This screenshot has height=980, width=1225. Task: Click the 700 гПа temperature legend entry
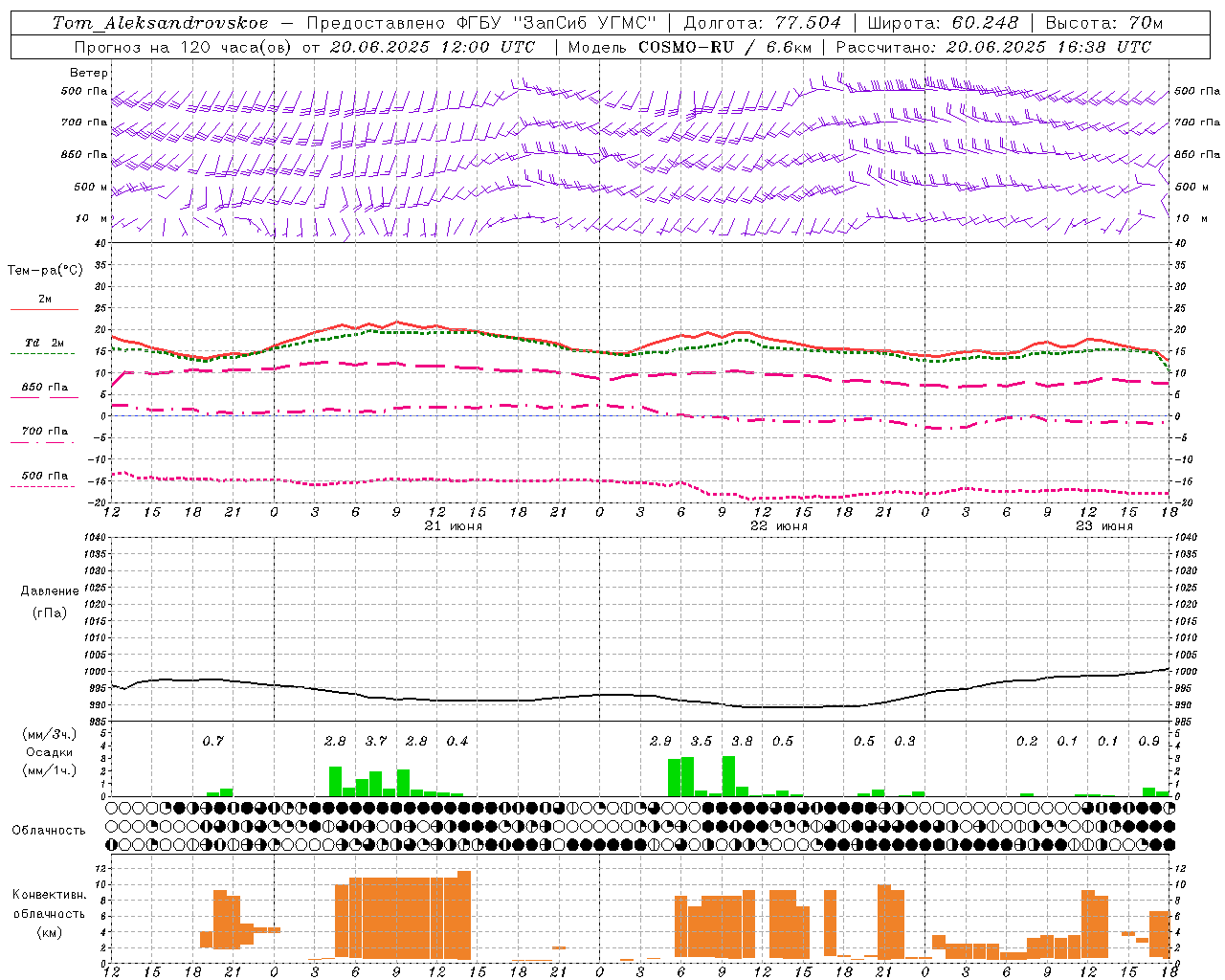[x=44, y=432]
